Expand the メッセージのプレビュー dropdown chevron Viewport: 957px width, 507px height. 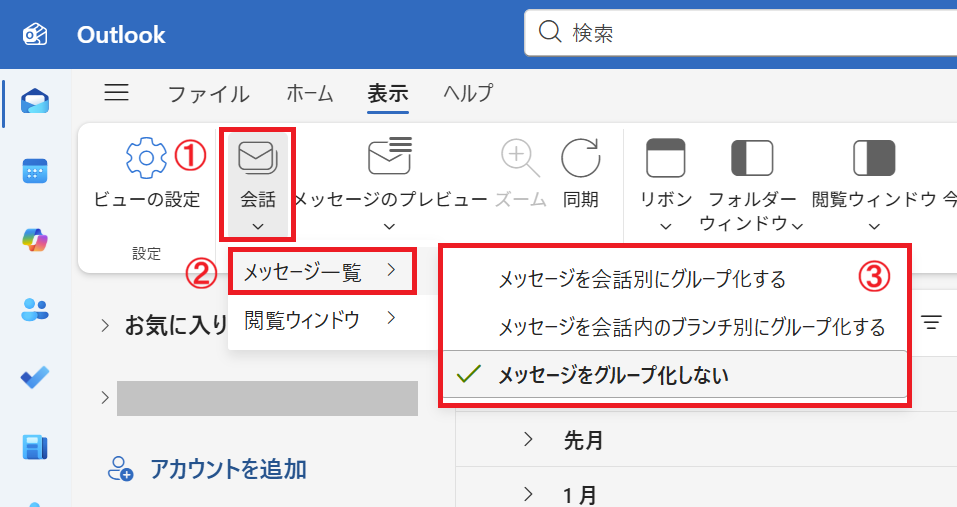point(389,227)
